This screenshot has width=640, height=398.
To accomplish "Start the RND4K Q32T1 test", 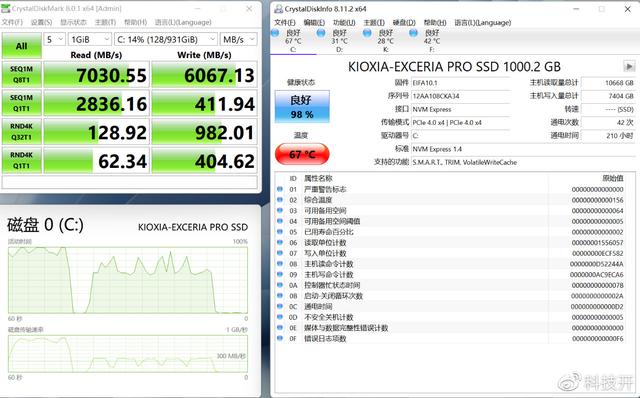I will pos(22,131).
